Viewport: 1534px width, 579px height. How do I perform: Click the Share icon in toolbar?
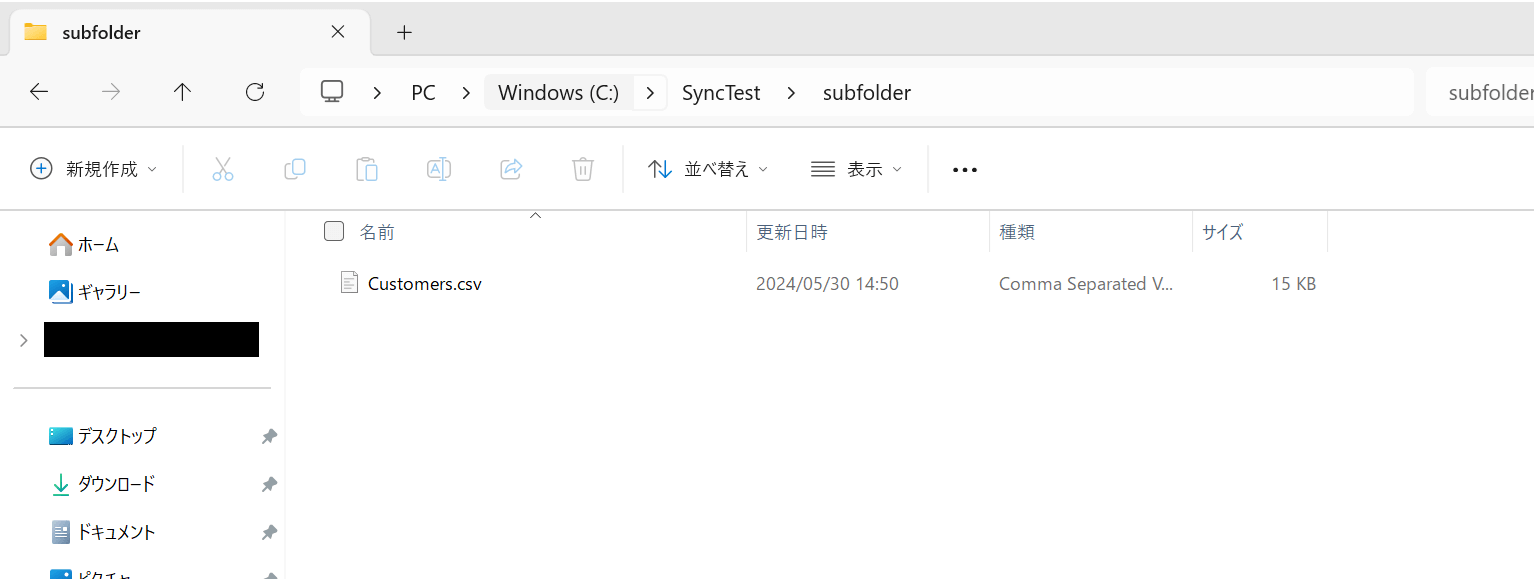click(511, 169)
